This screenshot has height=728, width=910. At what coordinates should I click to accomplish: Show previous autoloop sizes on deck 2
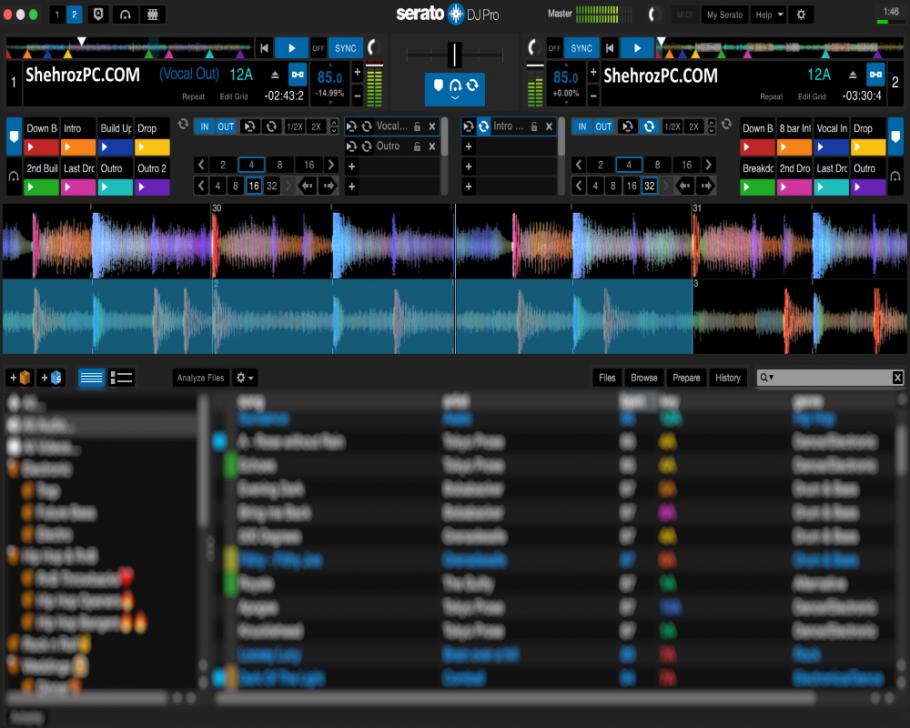579,165
